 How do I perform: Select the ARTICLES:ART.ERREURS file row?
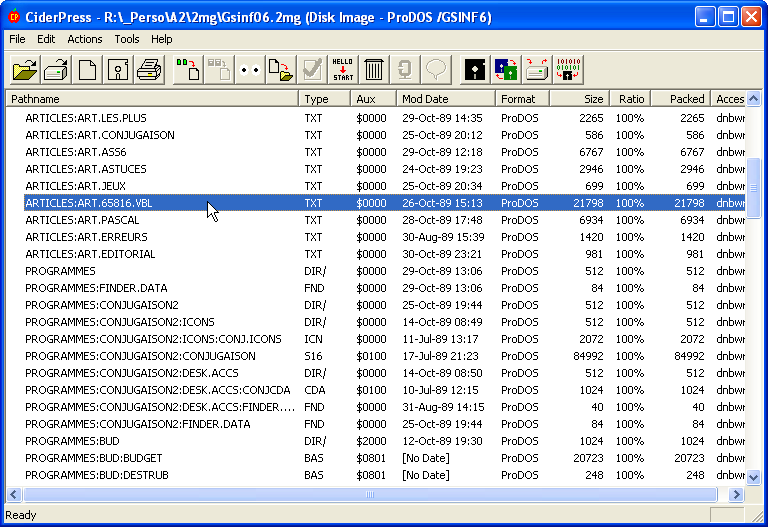click(384, 237)
